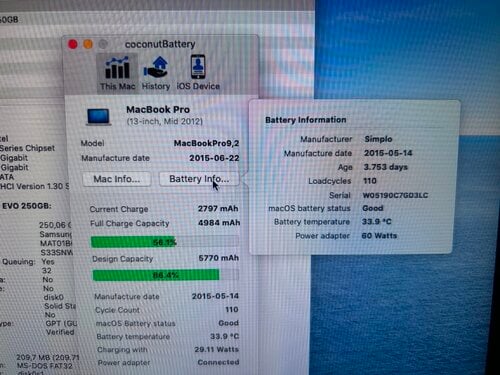This screenshot has height=375, width=500.
Task: Switch to the iOS Device view
Action: click(198, 73)
